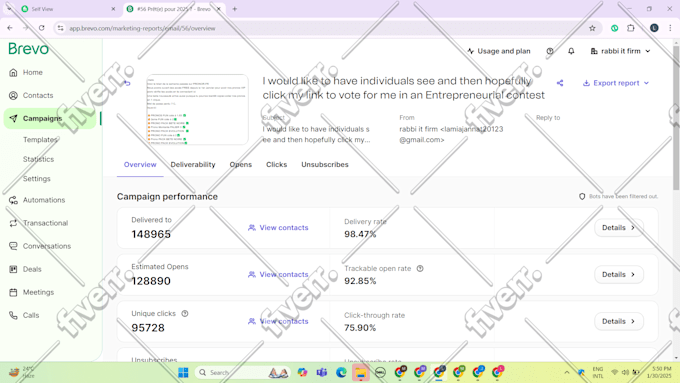Image resolution: width=680 pixels, height=383 pixels.
Task: Switch to the Deliverability tab
Action: click(x=193, y=165)
